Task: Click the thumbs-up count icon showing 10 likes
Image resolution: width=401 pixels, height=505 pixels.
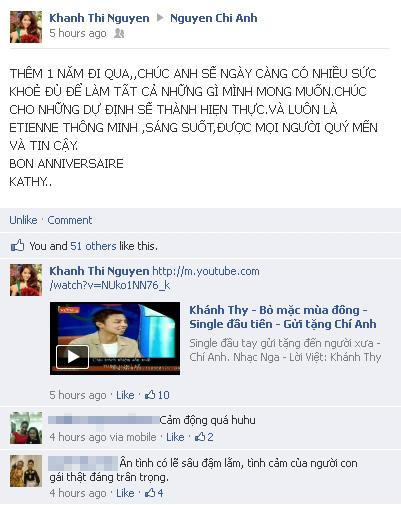Action: 150,395
